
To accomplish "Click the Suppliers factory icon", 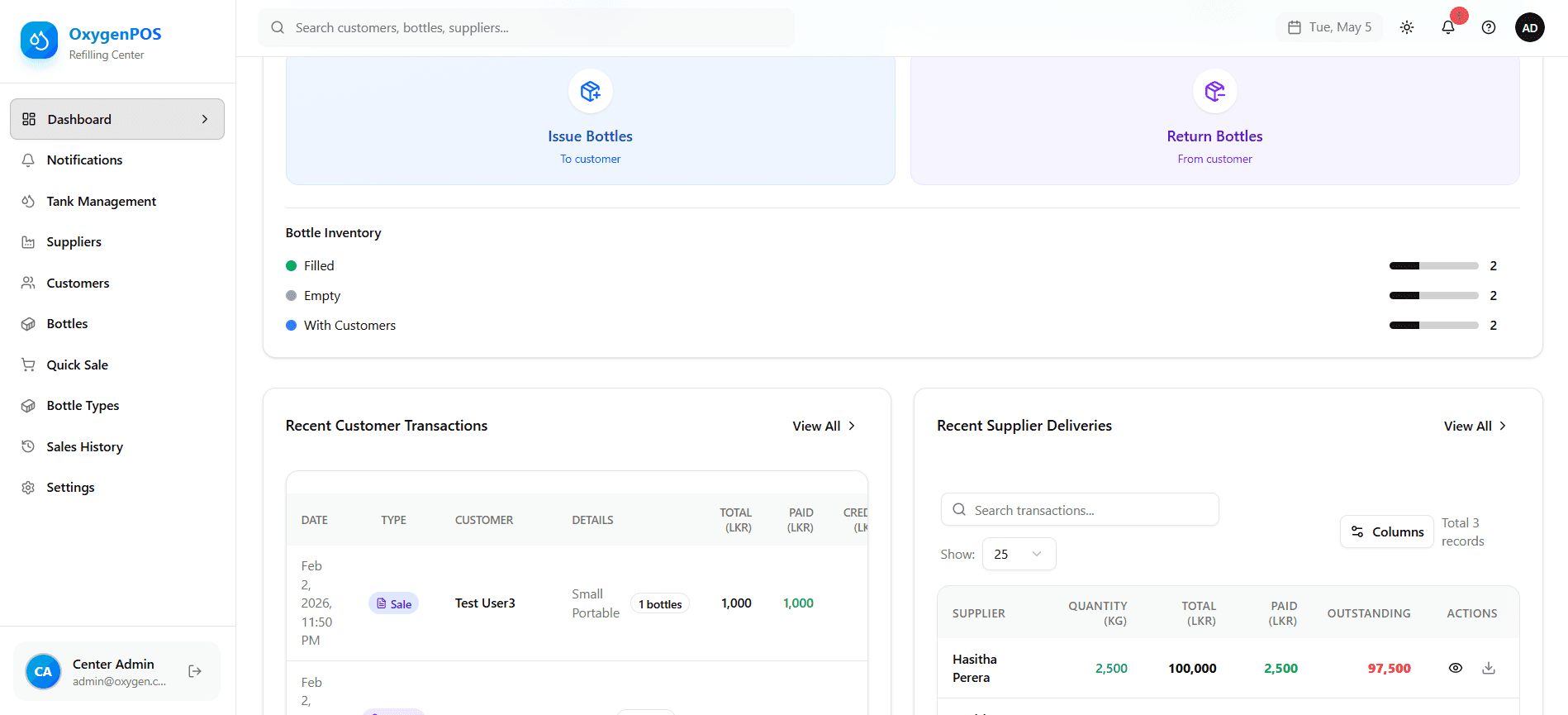I will pos(28,242).
